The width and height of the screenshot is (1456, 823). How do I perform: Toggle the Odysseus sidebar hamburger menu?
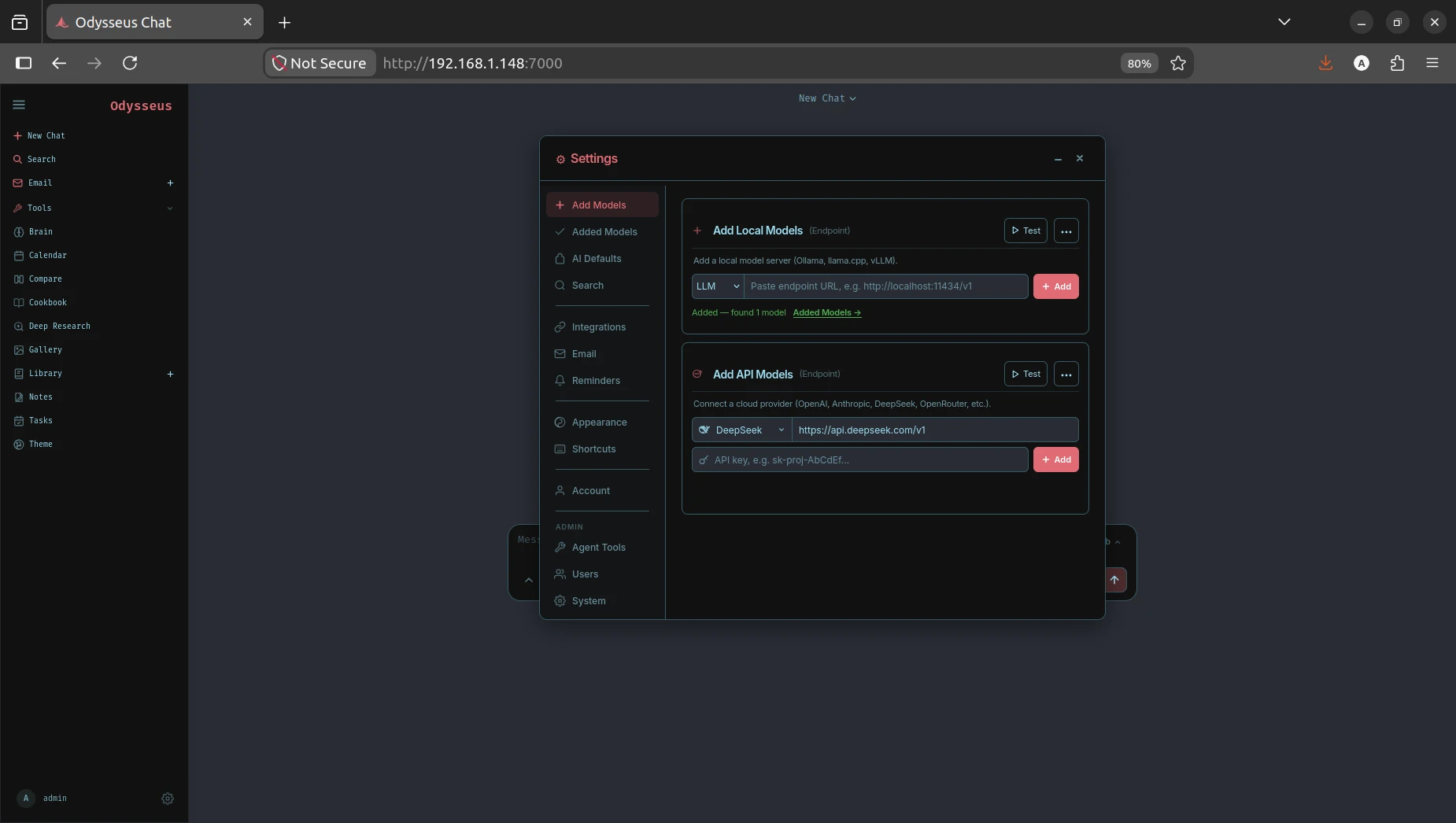point(19,105)
